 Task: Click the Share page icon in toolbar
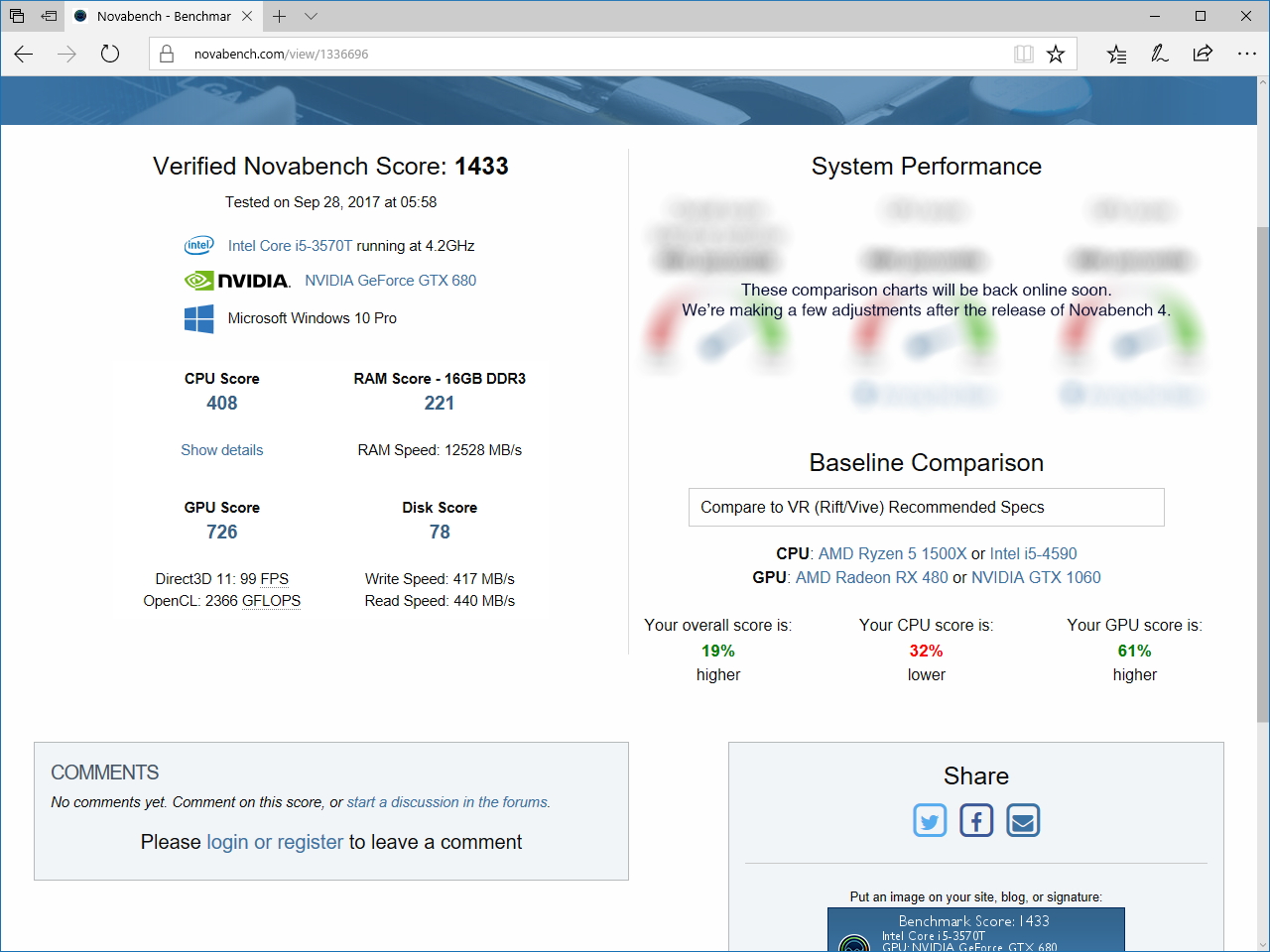(x=1203, y=55)
